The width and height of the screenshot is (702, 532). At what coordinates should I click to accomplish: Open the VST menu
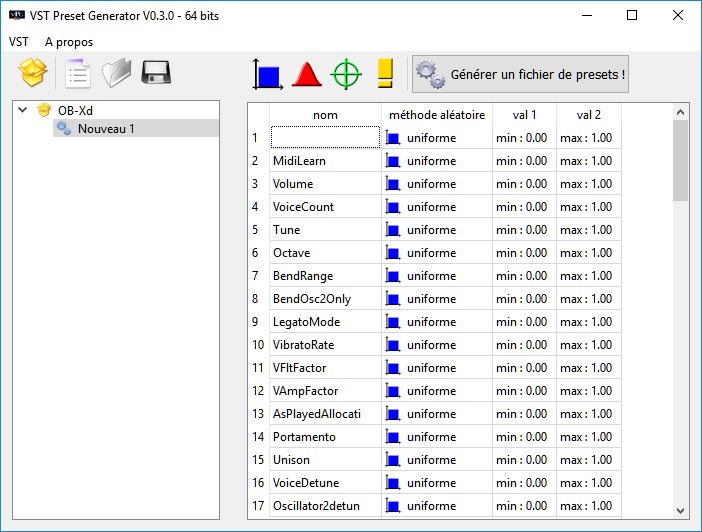pyautogui.click(x=19, y=42)
